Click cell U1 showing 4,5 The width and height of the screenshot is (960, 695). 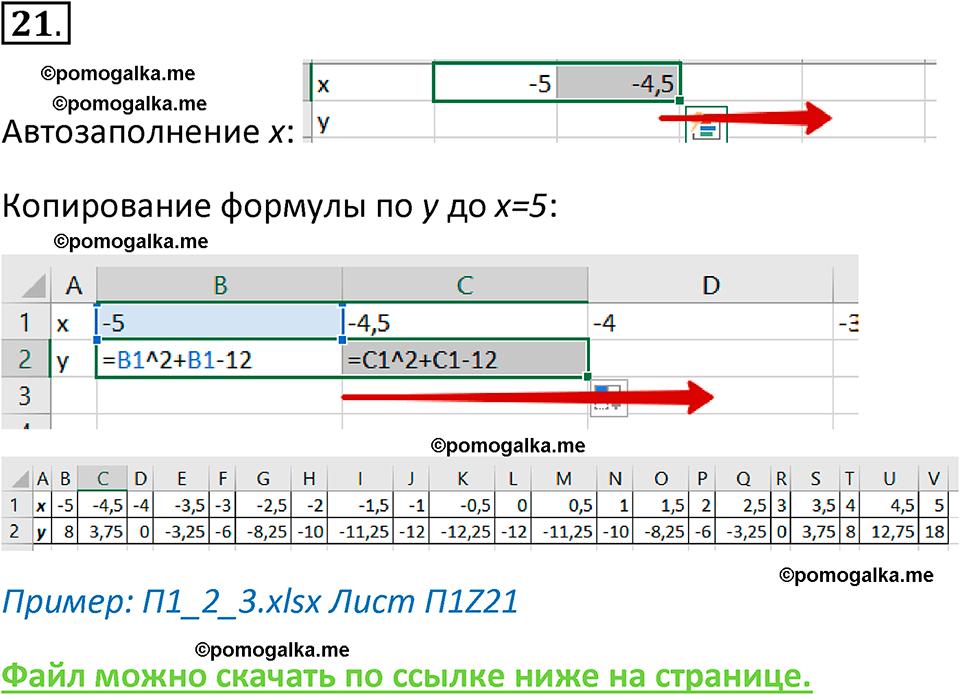(889, 505)
